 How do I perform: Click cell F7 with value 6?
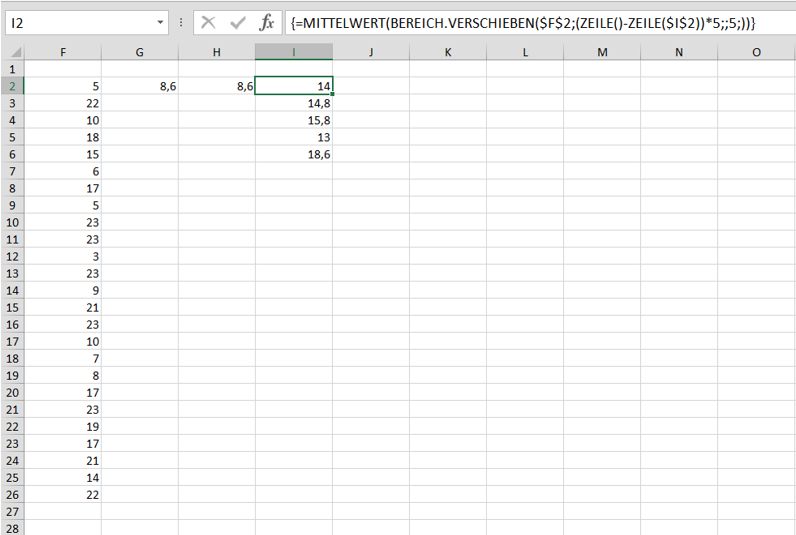point(63,172)
